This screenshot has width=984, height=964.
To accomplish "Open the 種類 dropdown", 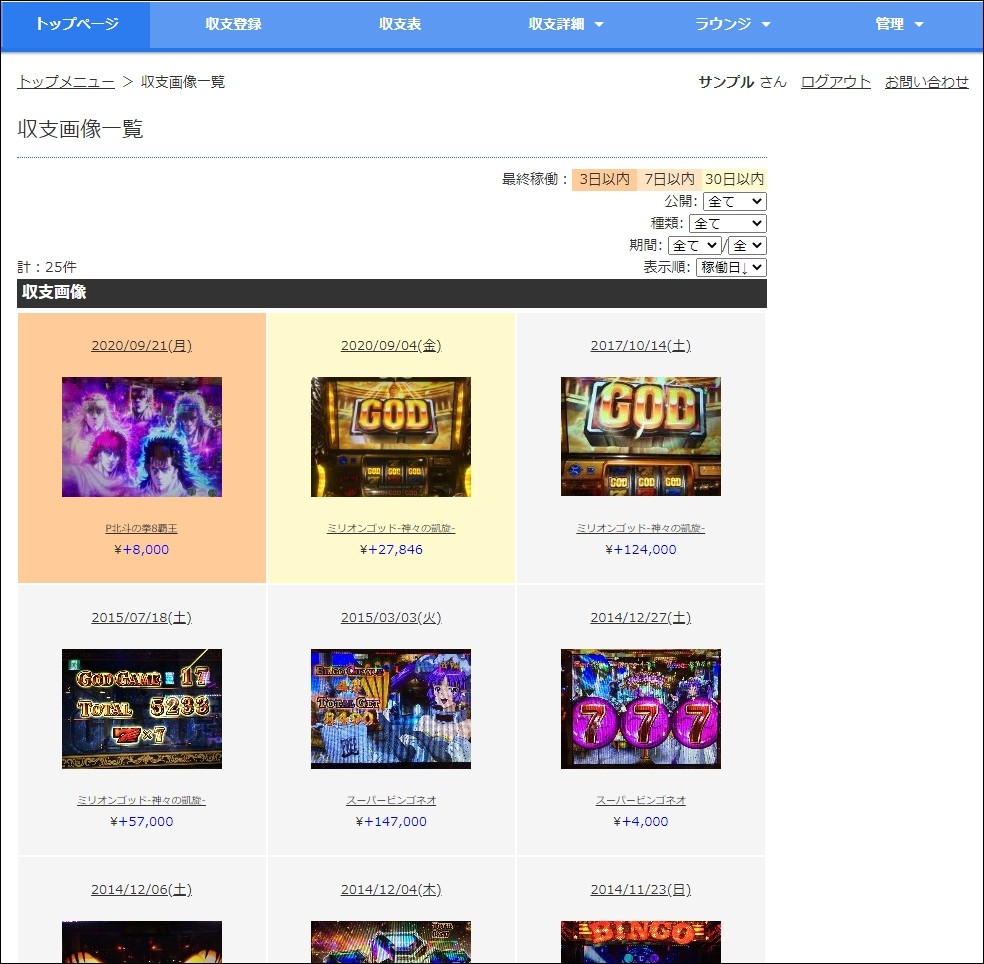I will pyautogui.click(x=727, y=223).
